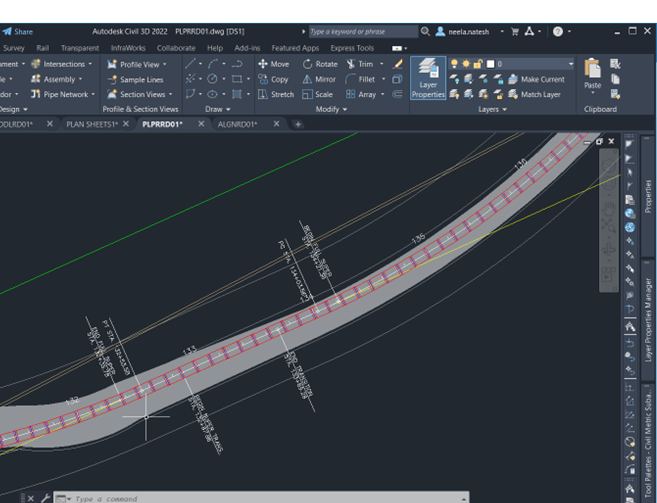Click the layer color white swatch
The image size is (657, 503).
coord(490,64)
